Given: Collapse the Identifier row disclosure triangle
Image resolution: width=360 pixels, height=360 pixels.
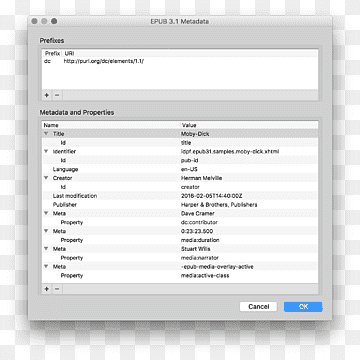Looking at the screenshot, I should click(x=46, y=151).
